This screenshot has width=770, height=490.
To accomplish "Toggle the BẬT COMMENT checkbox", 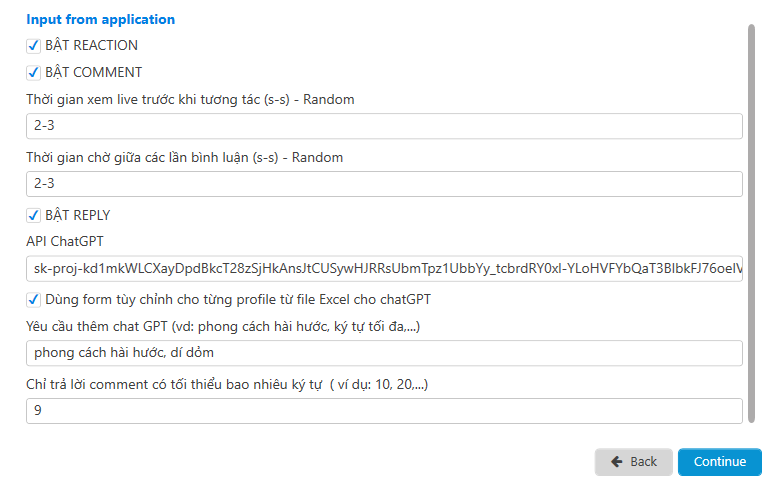I will (33, 72).
